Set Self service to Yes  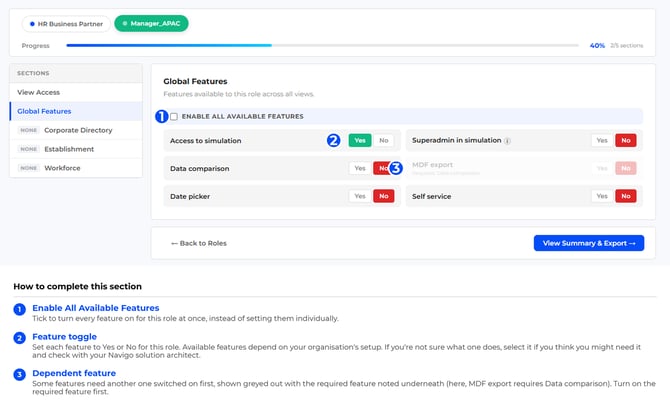tap(602, 196)
